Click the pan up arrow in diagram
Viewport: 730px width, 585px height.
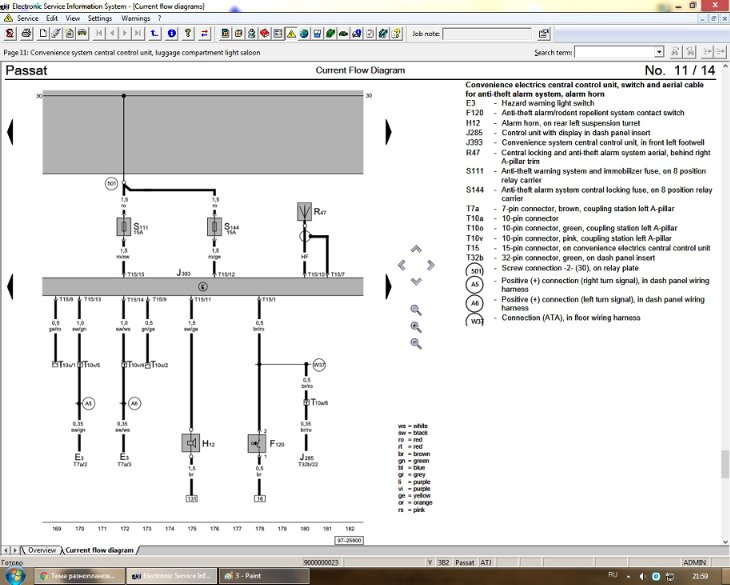click(x=416, y=249)
